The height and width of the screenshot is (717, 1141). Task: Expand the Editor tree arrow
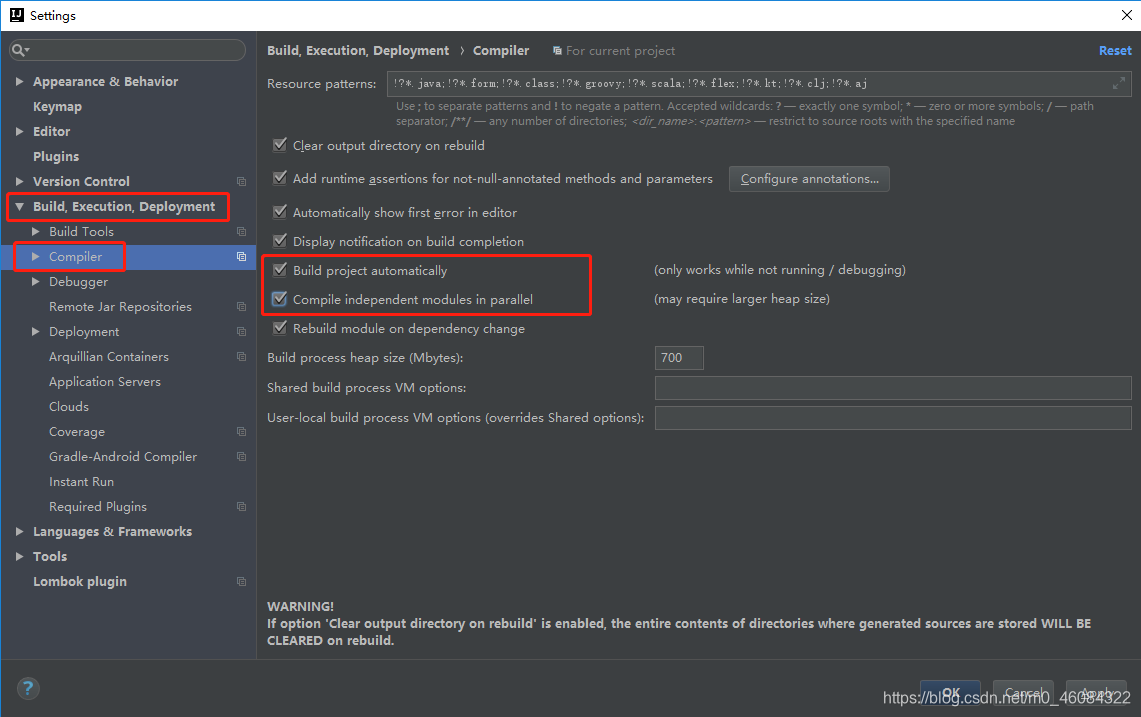point(20,132)
